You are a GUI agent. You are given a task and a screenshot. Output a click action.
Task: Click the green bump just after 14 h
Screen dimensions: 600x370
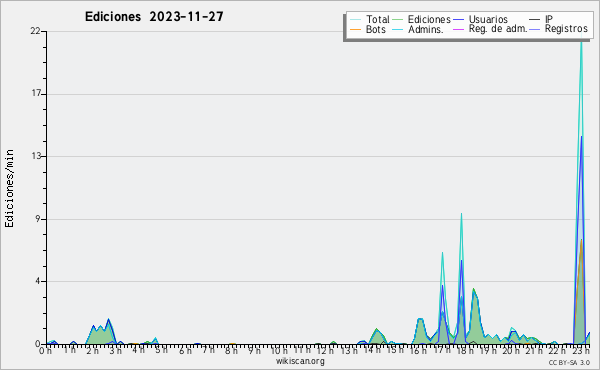point(377,336)
